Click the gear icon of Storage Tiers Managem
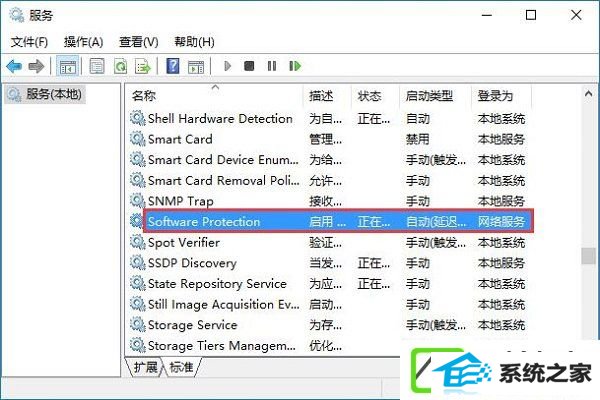The width and height of the screenshot is (600, 400). [137, 346]
